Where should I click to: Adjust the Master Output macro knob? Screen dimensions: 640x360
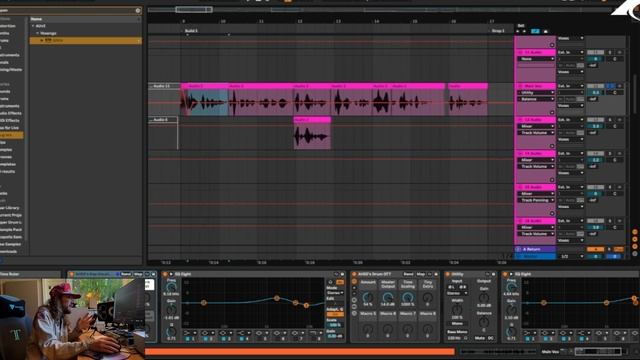(388, 298)
